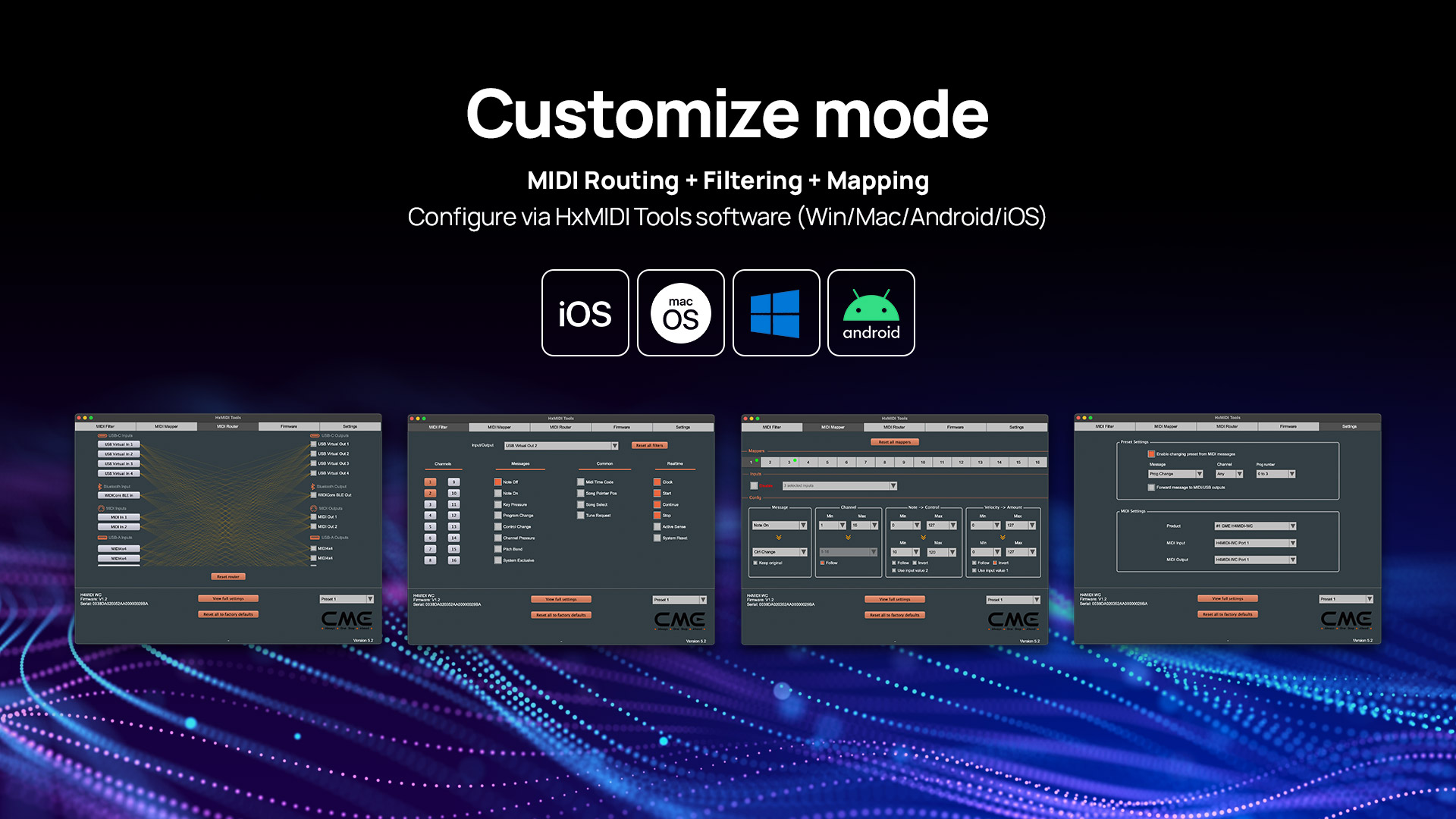Click the macOS platform icon

click(680, 313)
